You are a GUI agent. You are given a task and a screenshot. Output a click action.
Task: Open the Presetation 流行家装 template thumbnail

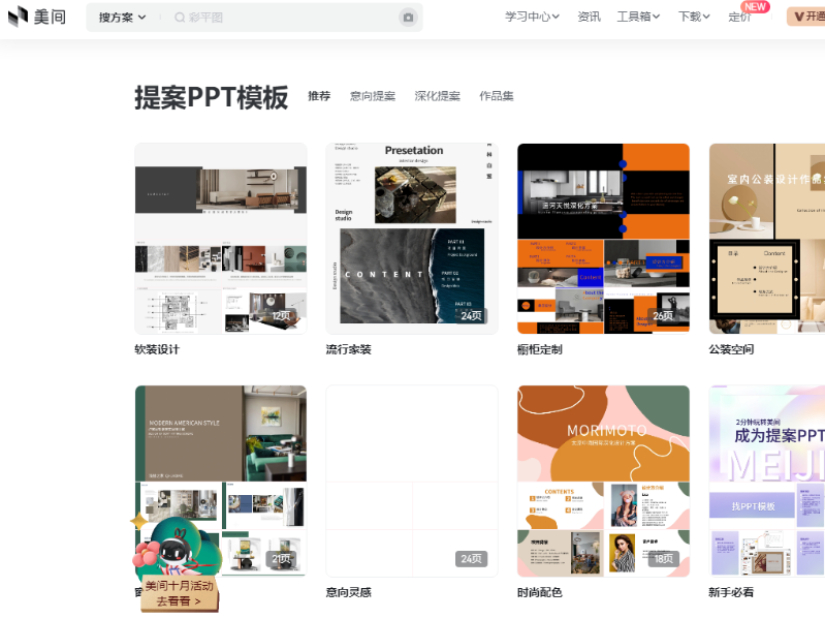(412, 238)
